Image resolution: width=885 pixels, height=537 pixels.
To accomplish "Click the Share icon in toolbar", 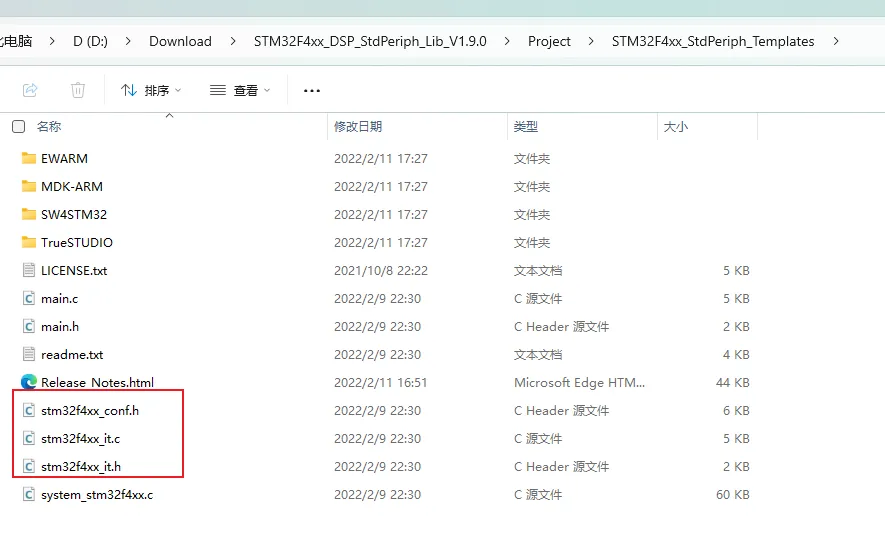I will [30, 90].
